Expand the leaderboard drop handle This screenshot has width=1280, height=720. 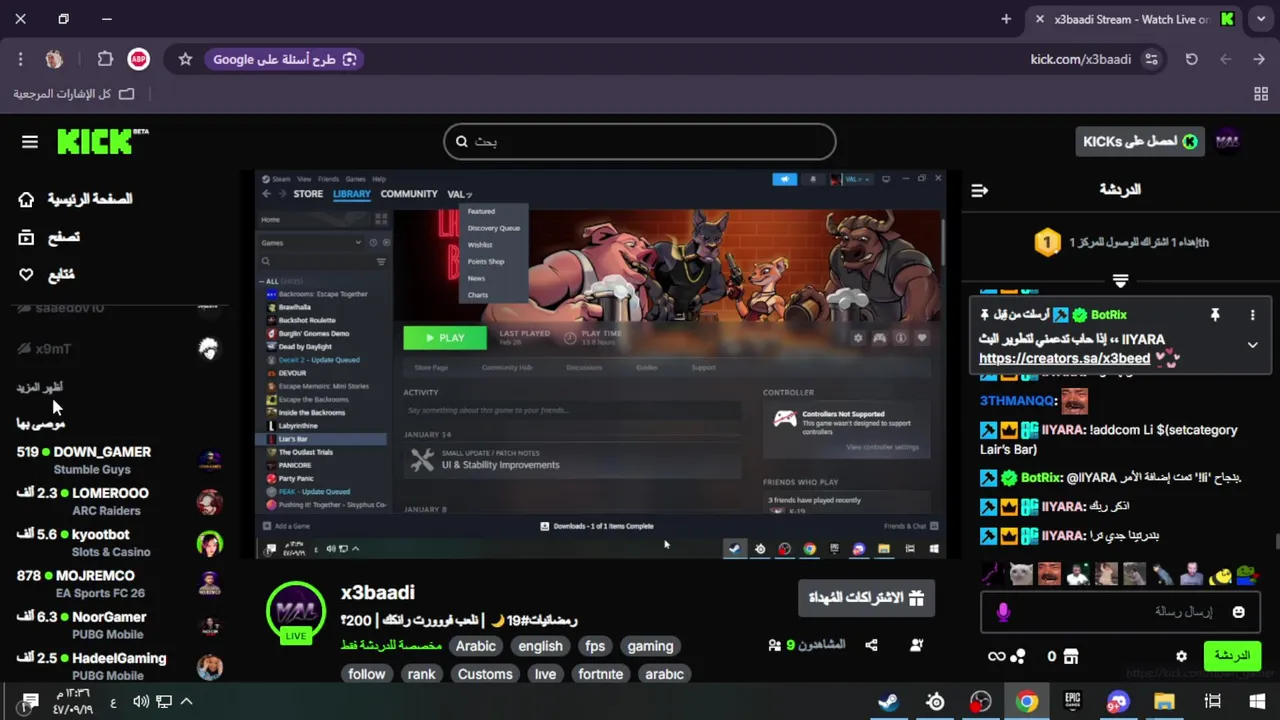point(1120,281)
